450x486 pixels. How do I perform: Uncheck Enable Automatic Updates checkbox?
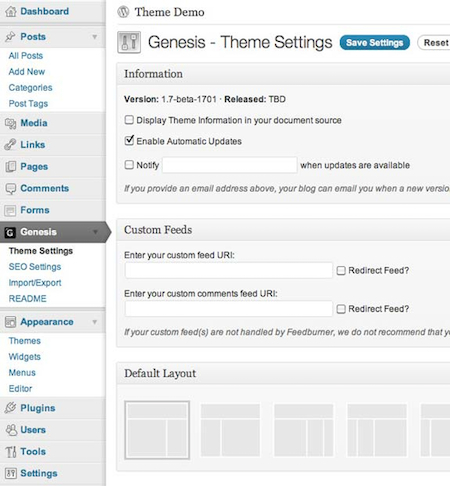(129, 141)
